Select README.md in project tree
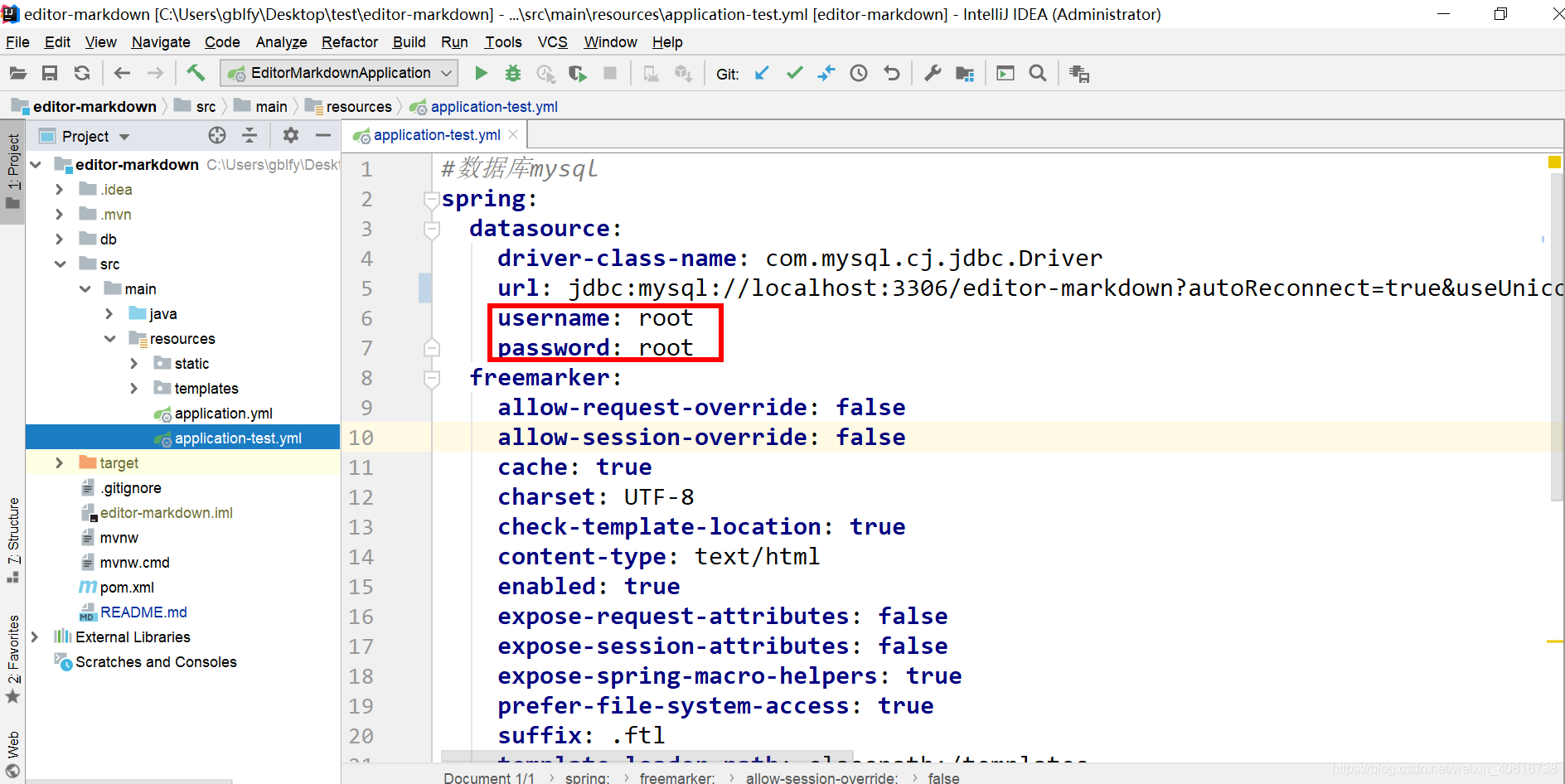The image size is (1565, 784). [143, 612]
